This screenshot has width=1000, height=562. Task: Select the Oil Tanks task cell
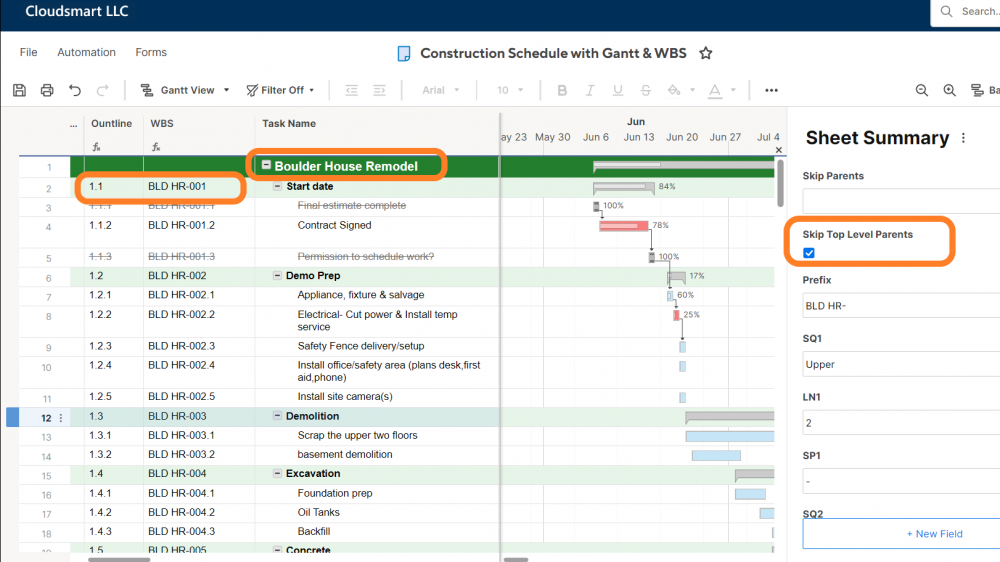376,512
